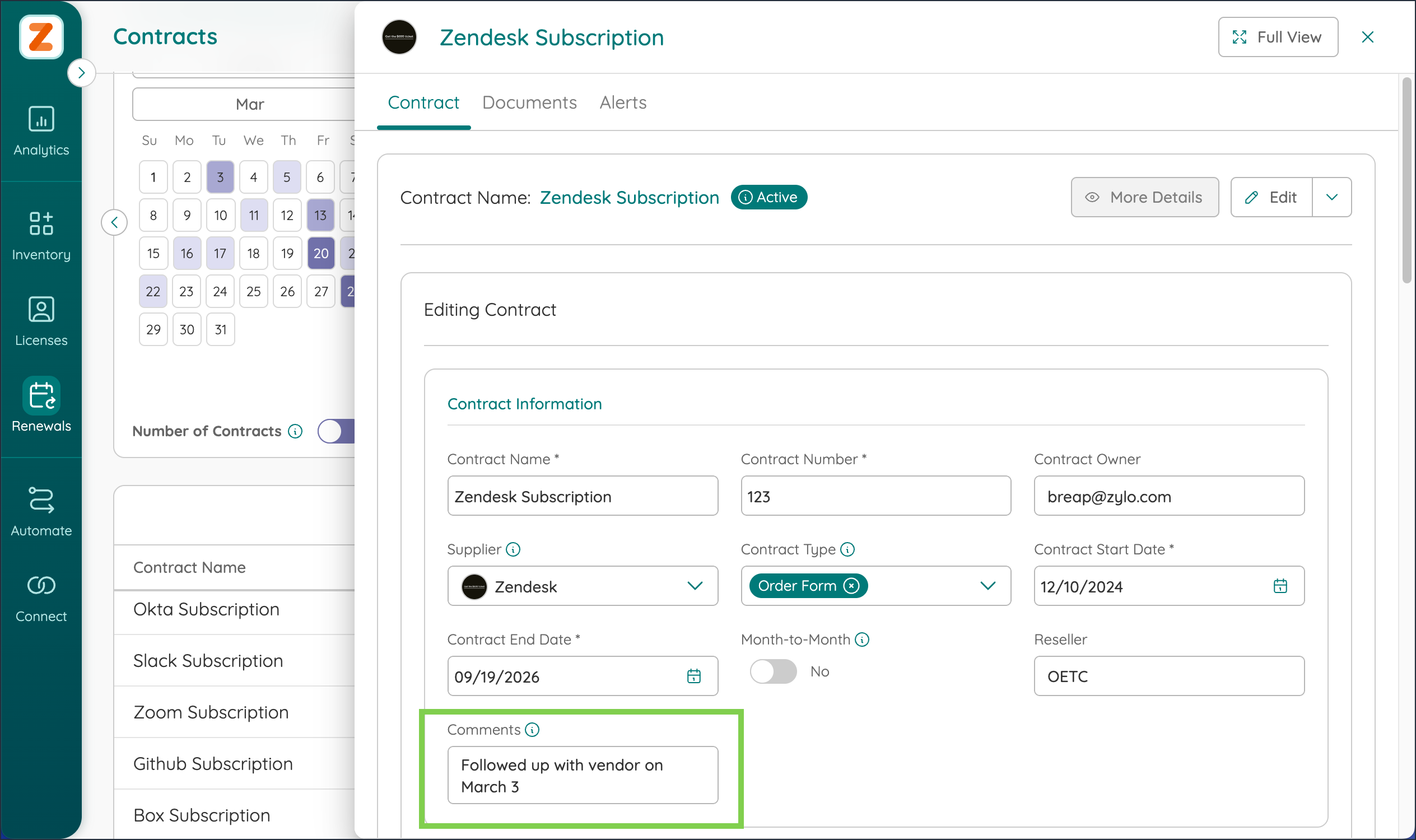
Task: Select March 13 in the calendar
Action: coord(320,215)
